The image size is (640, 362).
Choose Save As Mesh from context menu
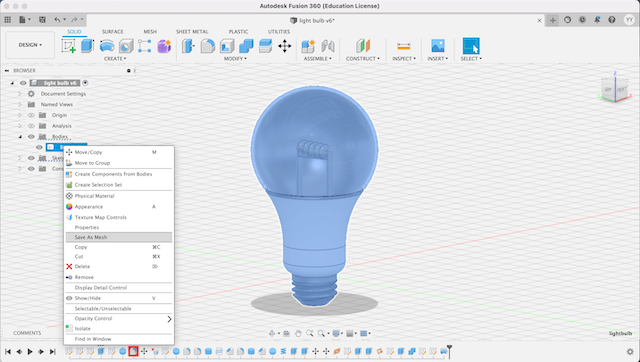coord(119,237)
